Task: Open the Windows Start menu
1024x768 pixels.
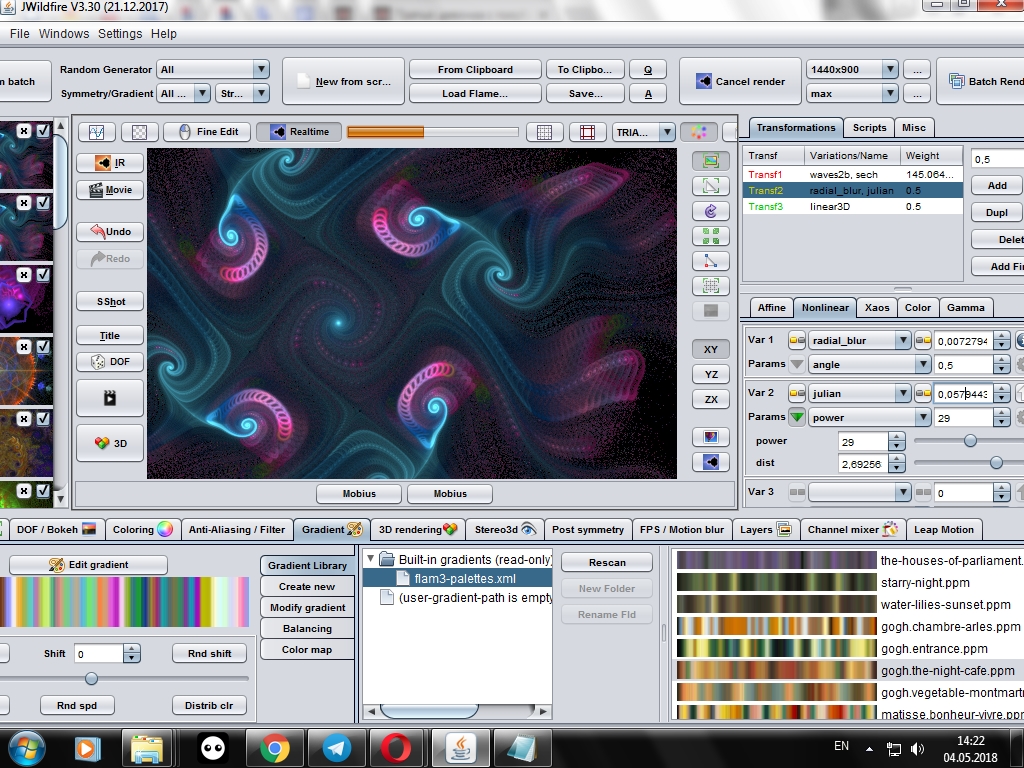Action: [27, 748]
